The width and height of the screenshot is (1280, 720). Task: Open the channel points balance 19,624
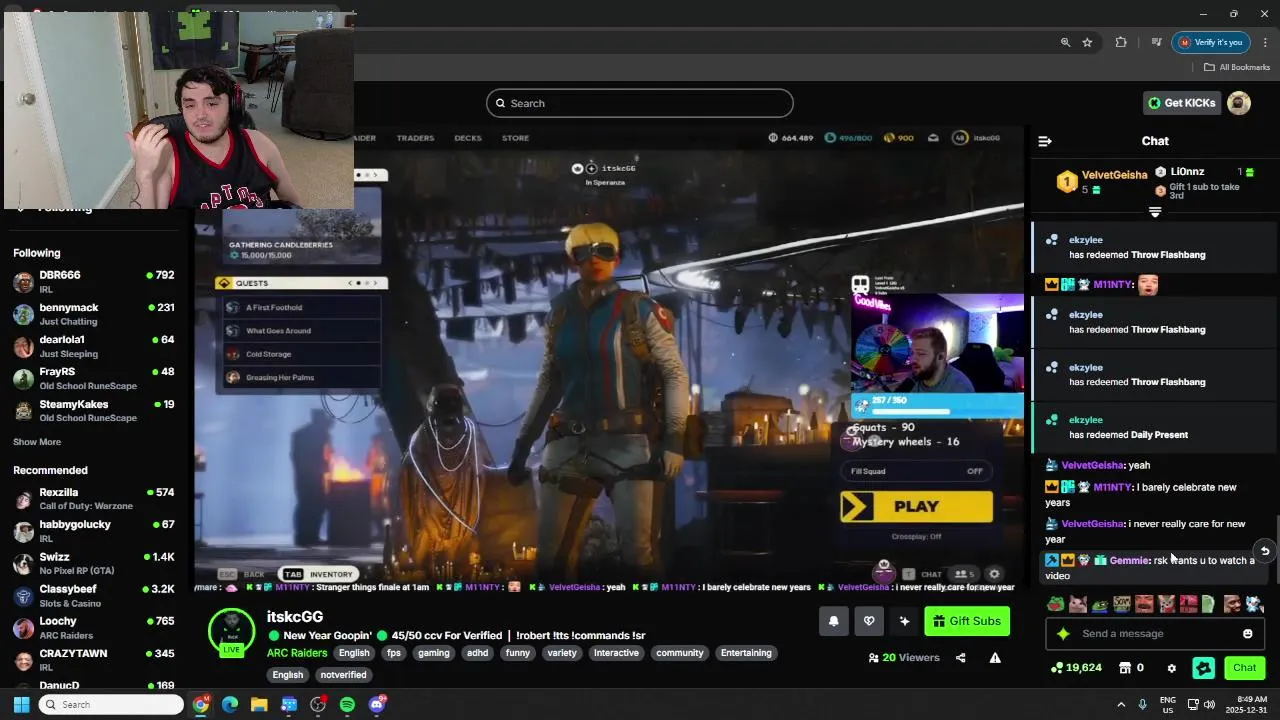(1075, 668)
